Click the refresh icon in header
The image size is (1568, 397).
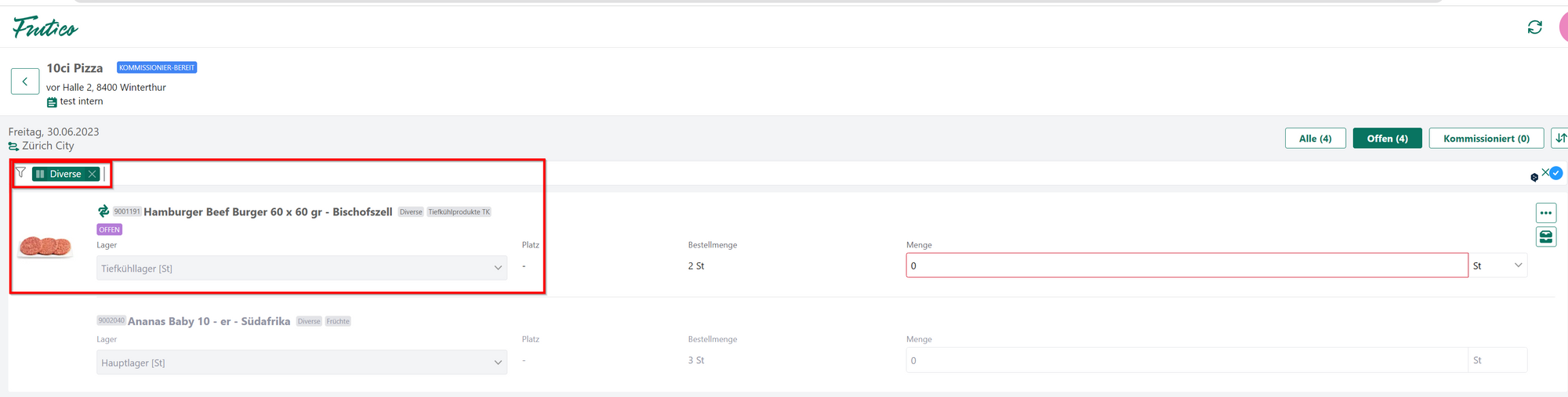point(1534,27)
